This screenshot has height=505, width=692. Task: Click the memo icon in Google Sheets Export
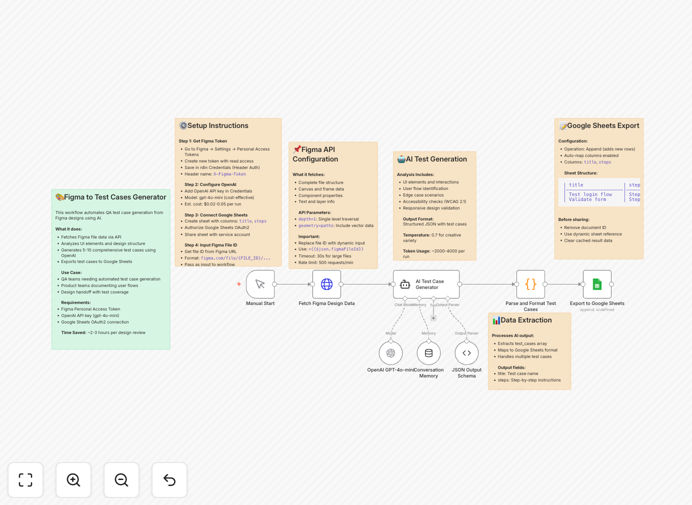coord(563,126)
